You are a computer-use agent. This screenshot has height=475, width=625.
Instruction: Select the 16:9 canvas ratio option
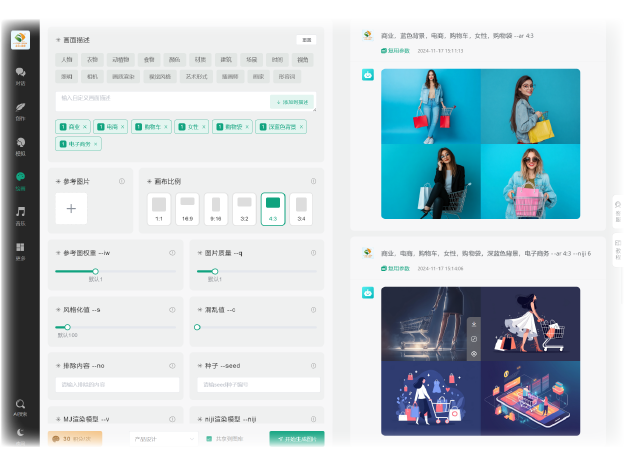click(x=187, y=208)
